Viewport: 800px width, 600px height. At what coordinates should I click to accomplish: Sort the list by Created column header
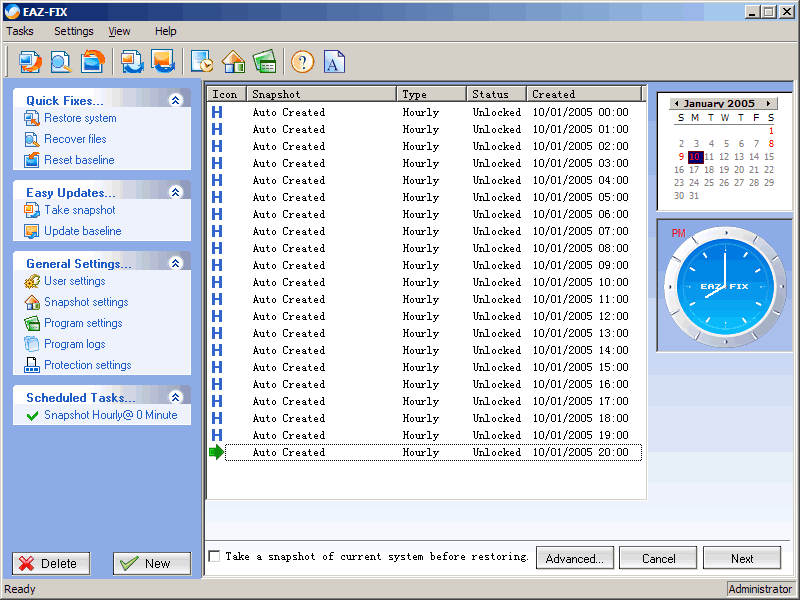click(584, 94)
